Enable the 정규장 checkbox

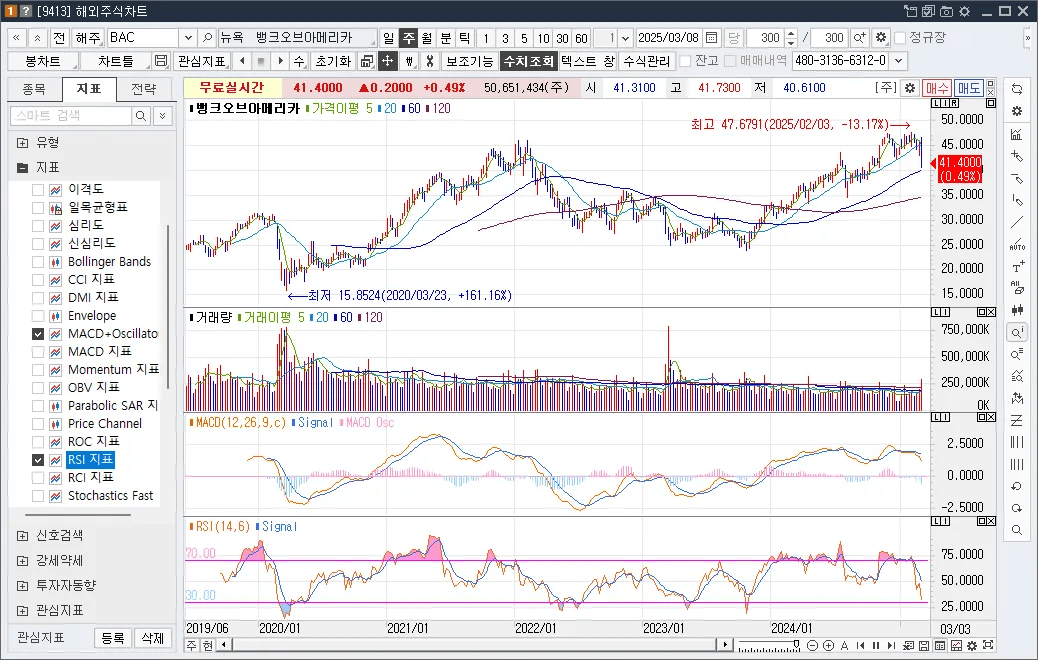click(900, 38)
